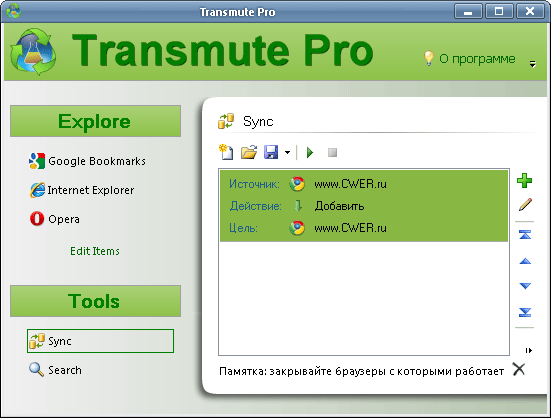The width and height of the screenshot is (551, 418).
Task: Save the sync collection
Action: point(271,152)
